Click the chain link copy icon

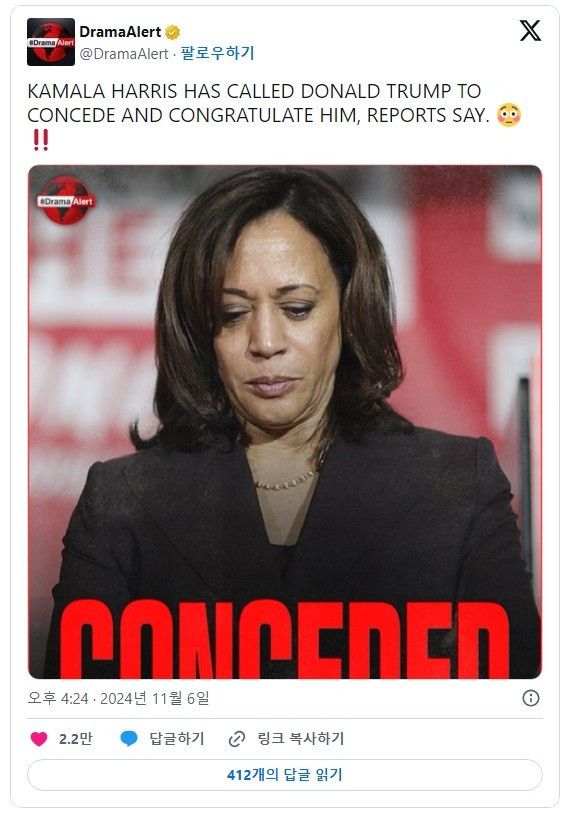coord(237,739)
